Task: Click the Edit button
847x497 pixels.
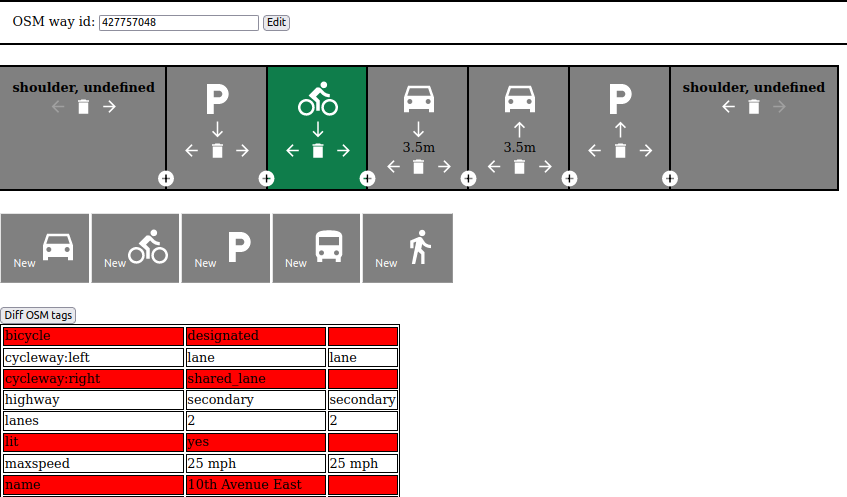Action: point(276,22)
